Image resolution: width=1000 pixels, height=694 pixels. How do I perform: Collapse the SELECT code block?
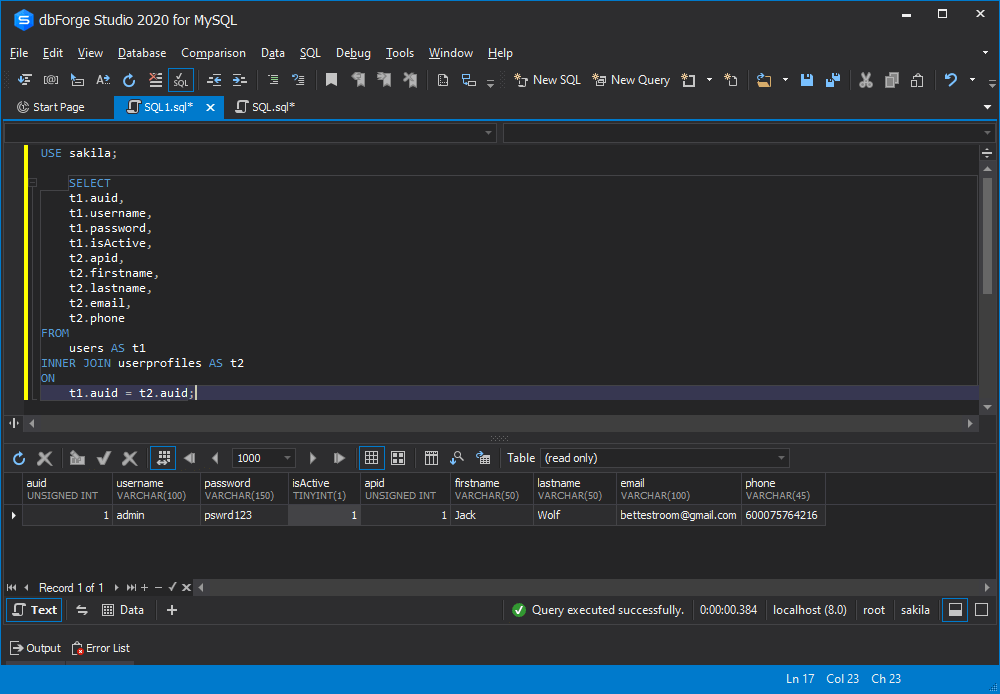tap(33, 183)
